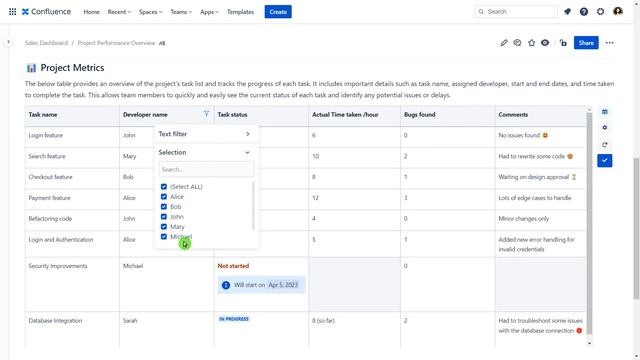Open the notifications icon

point(567,12)
